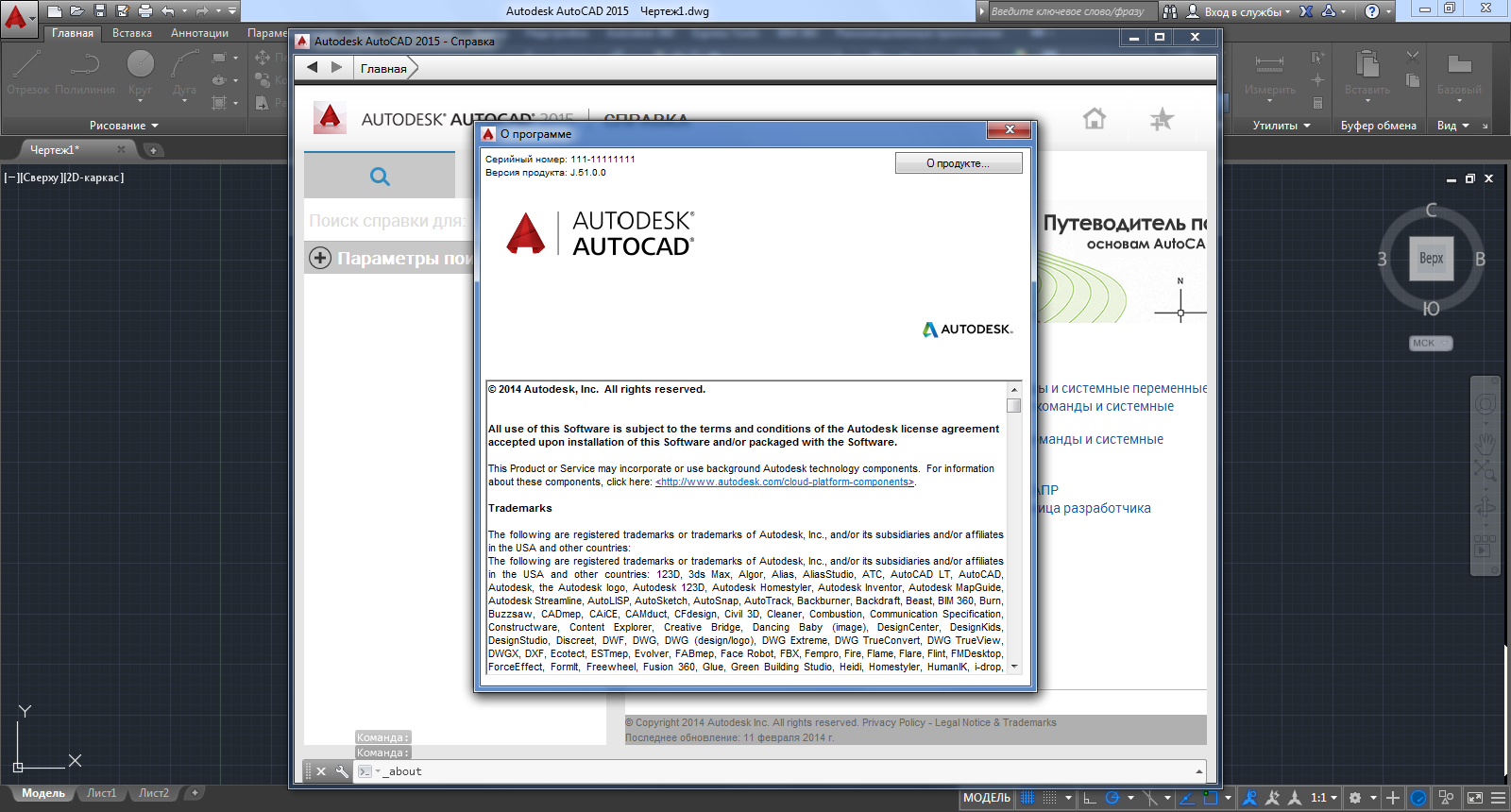Viewport: 1511px width, 812px height.
Task: Expand the Вид panel
Action: click(1453, 126)
